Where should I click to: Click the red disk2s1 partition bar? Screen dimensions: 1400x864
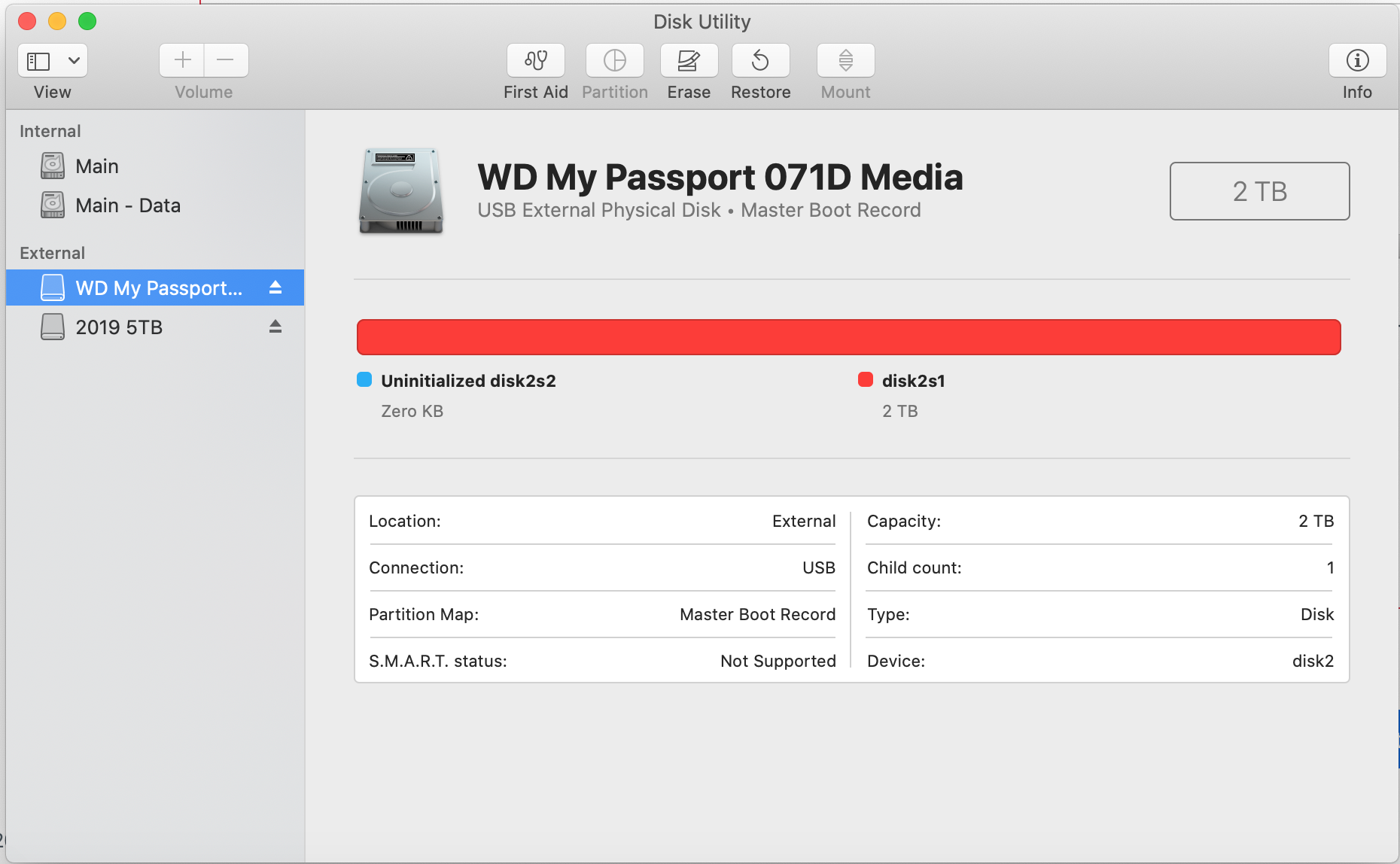click(848, 337)
